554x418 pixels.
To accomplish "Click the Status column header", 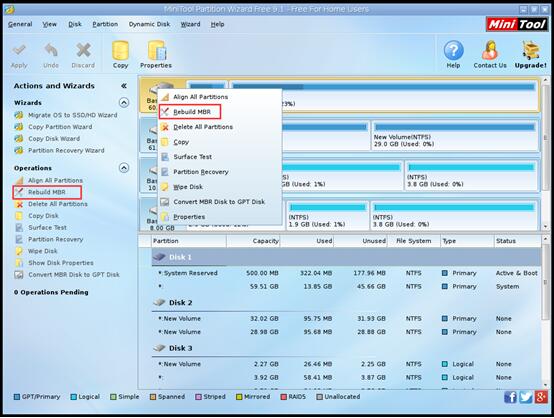I will tap(517, 241).
